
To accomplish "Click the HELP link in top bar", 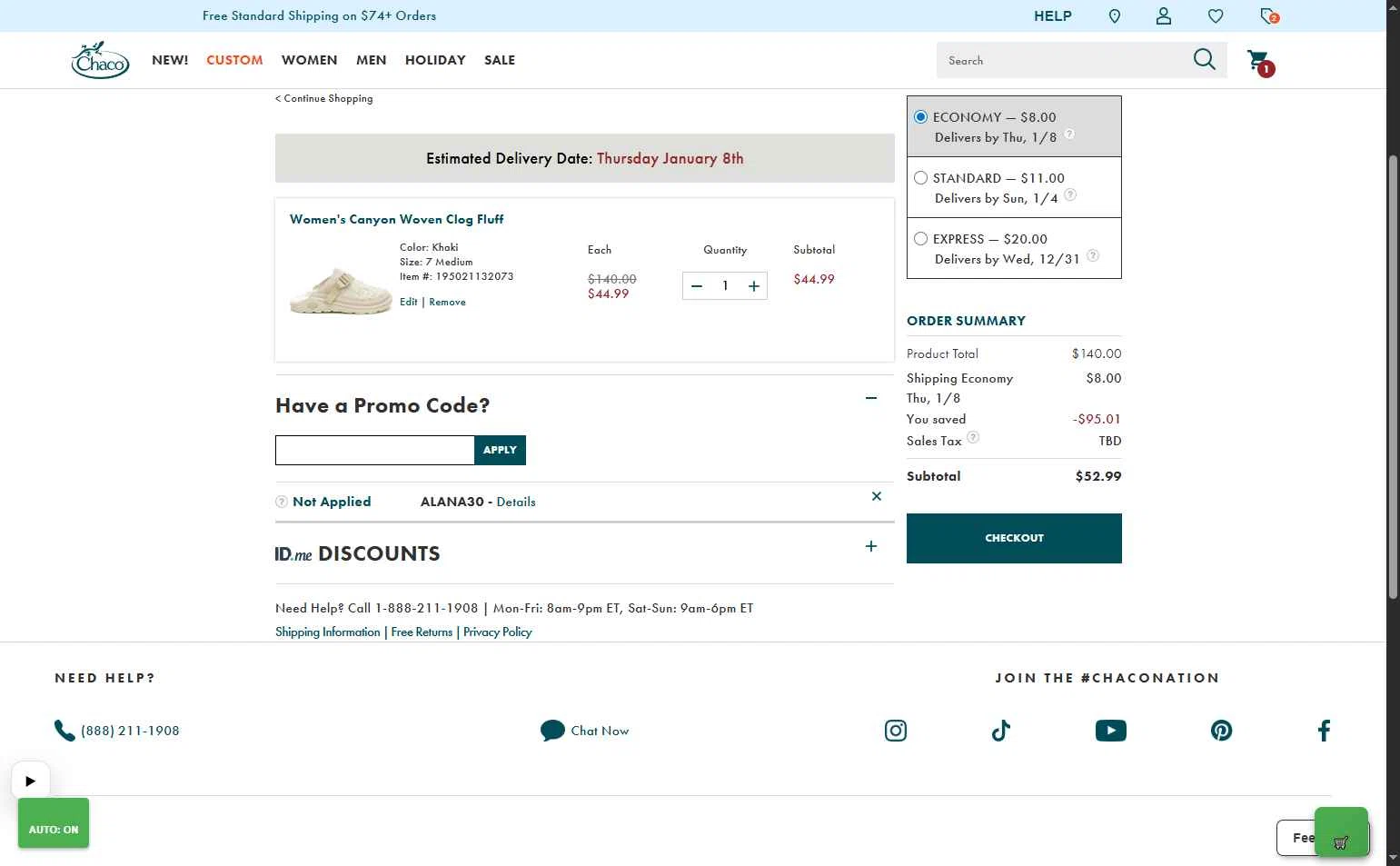I will tap(1053, 16).
